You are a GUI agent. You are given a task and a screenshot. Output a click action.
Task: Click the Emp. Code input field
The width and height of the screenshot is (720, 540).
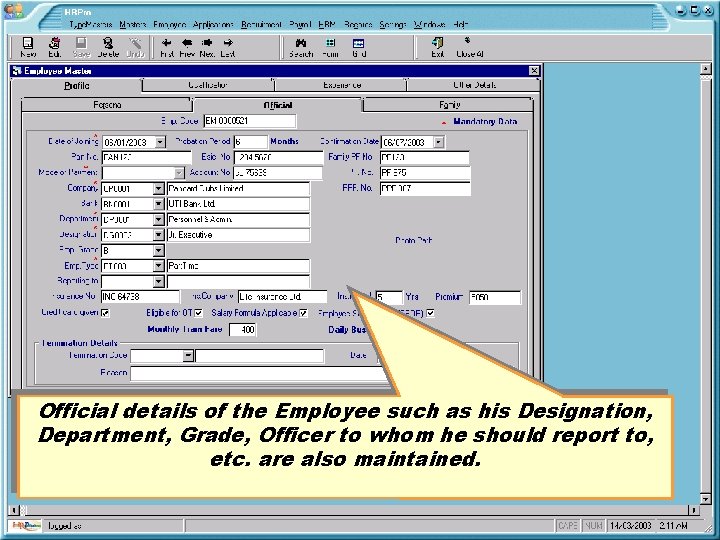[x=250, y=121]
